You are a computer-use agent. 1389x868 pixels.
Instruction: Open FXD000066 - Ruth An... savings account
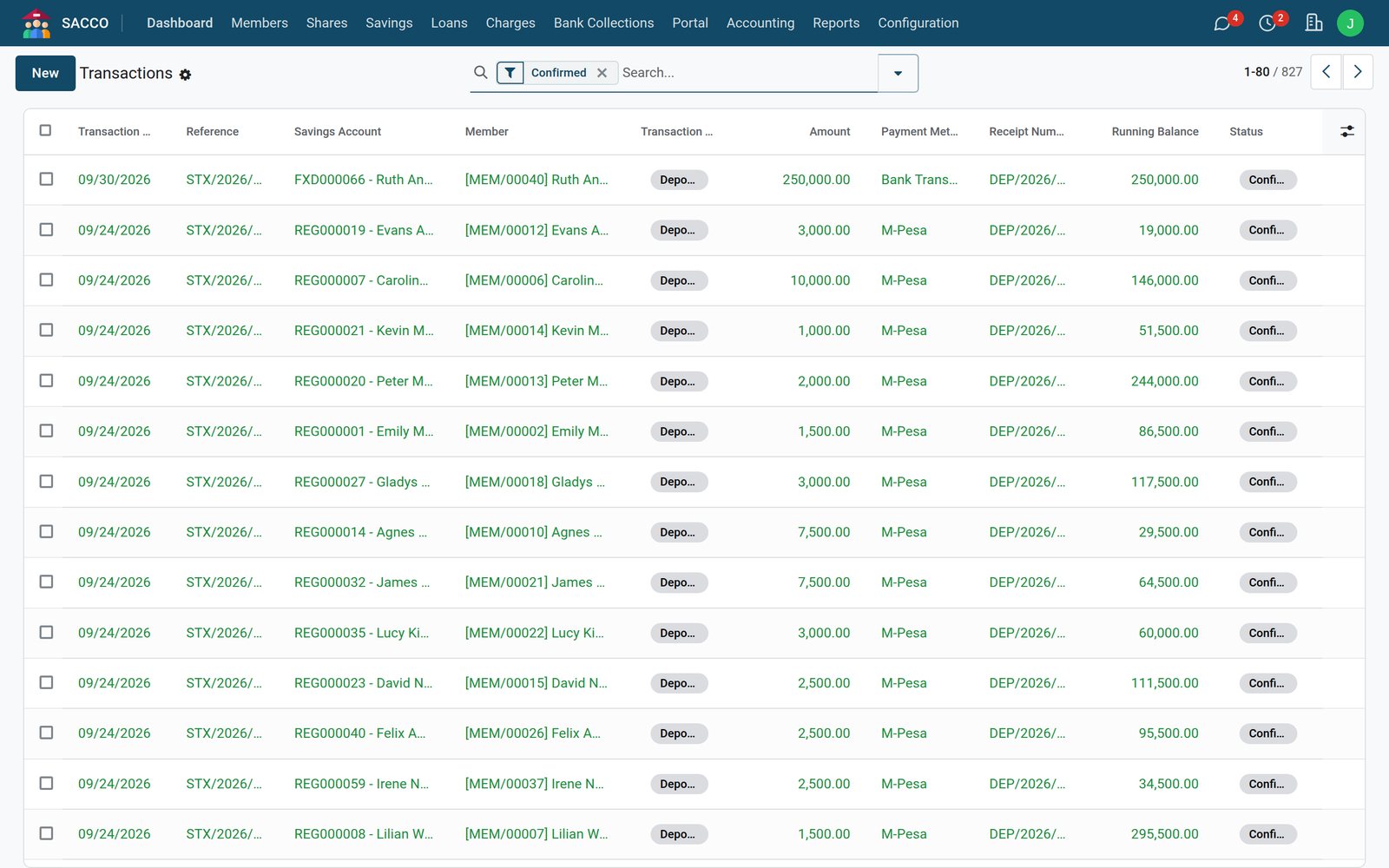[363, 180]
